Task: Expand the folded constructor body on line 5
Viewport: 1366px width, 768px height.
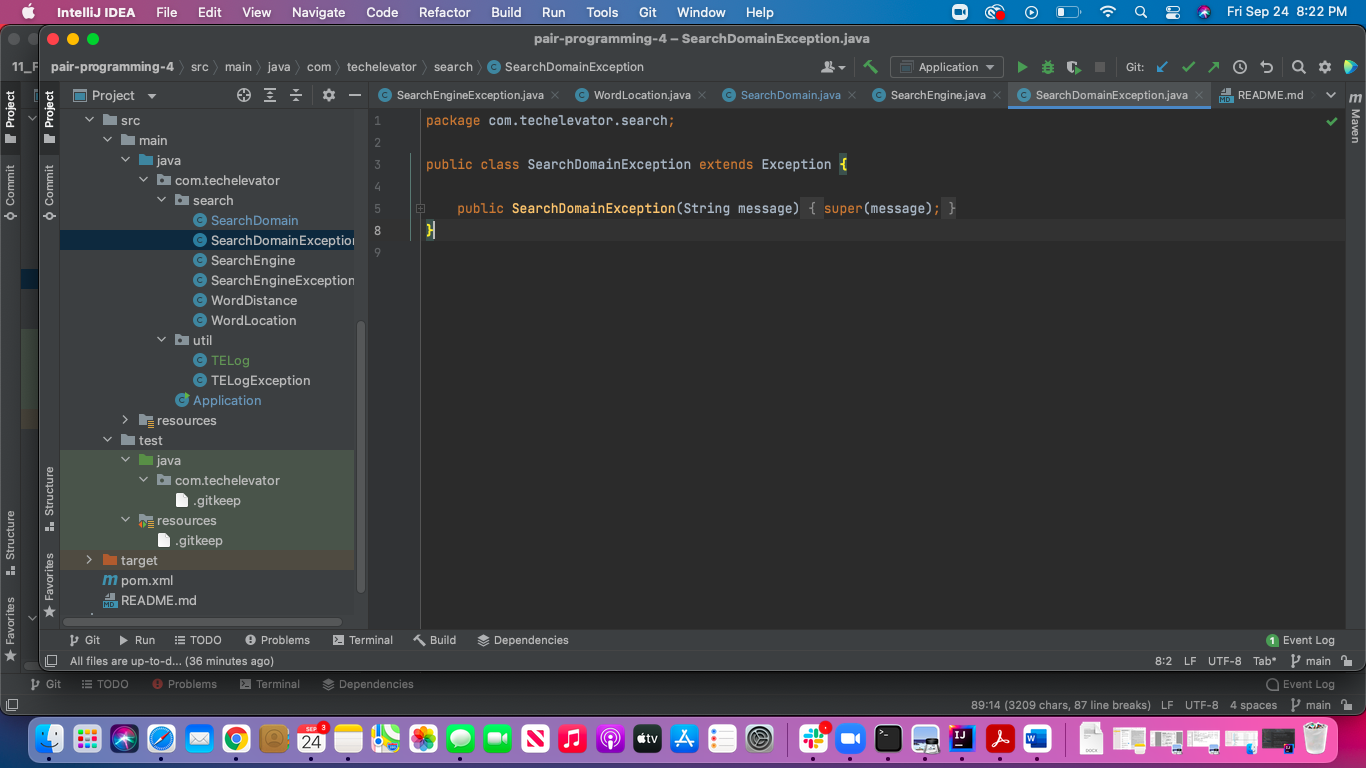Action: (420, 208)
